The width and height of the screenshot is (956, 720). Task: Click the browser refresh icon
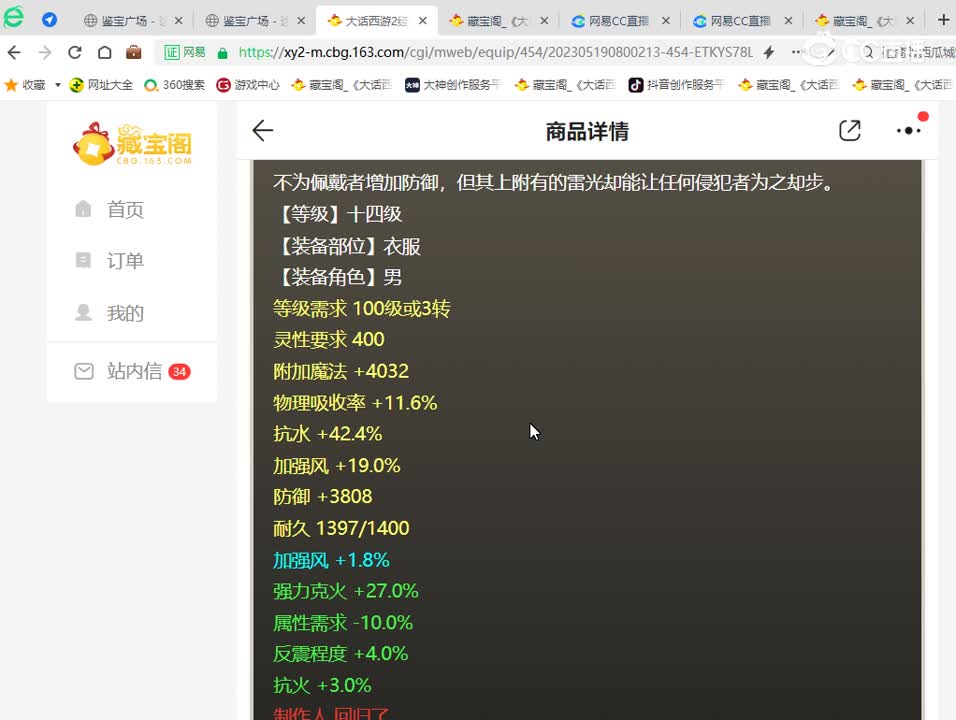76,53
